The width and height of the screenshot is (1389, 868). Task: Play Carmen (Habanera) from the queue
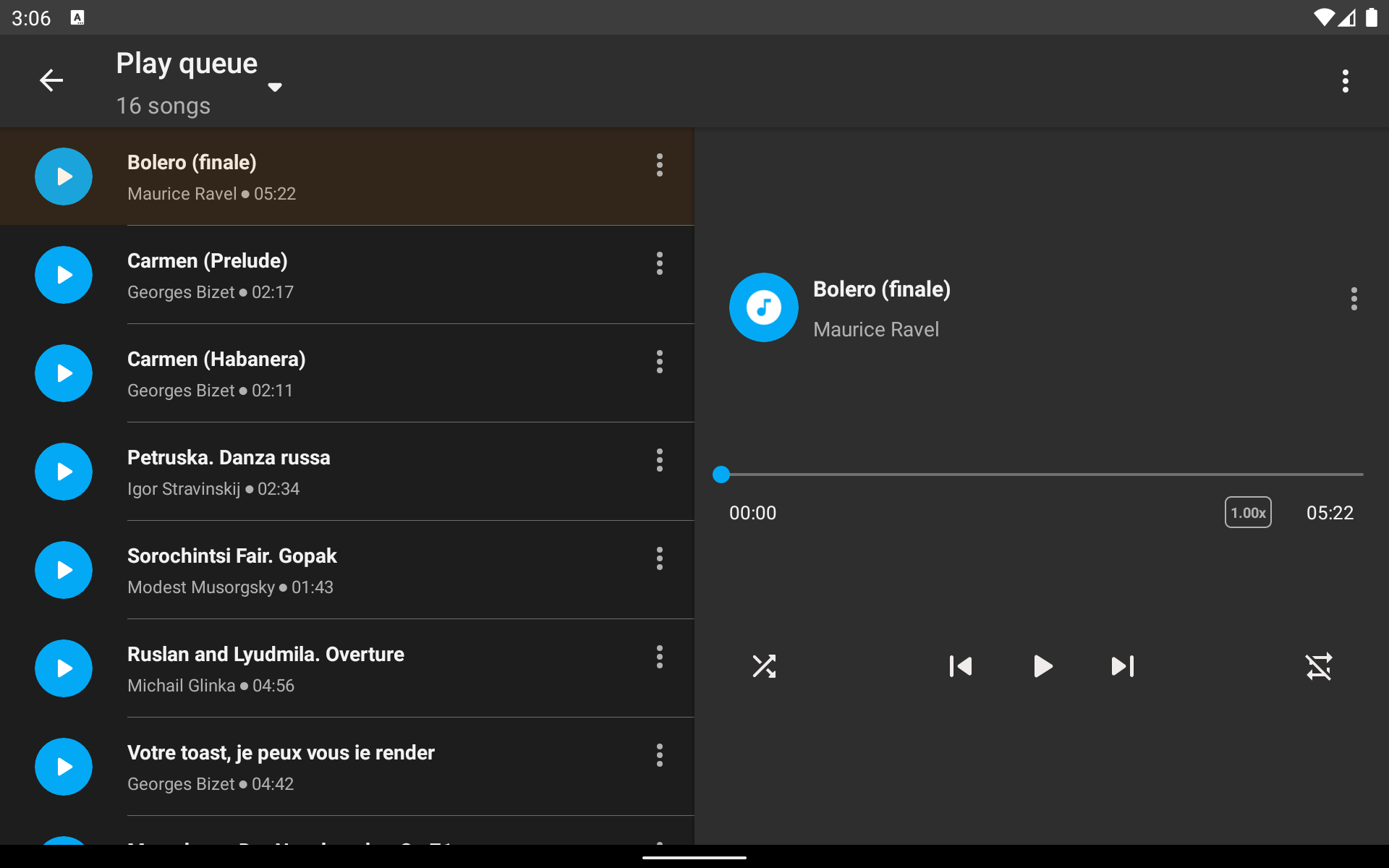[x=64, y=373]
